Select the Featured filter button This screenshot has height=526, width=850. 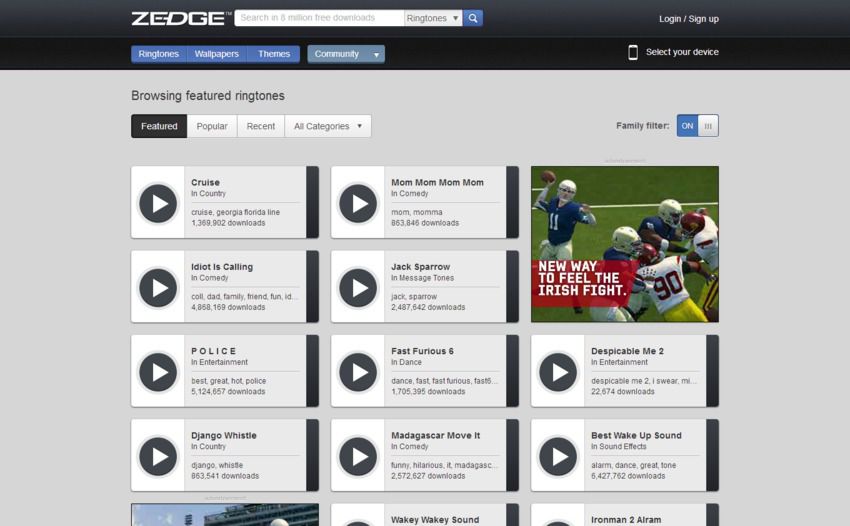(x=159, y=126)
